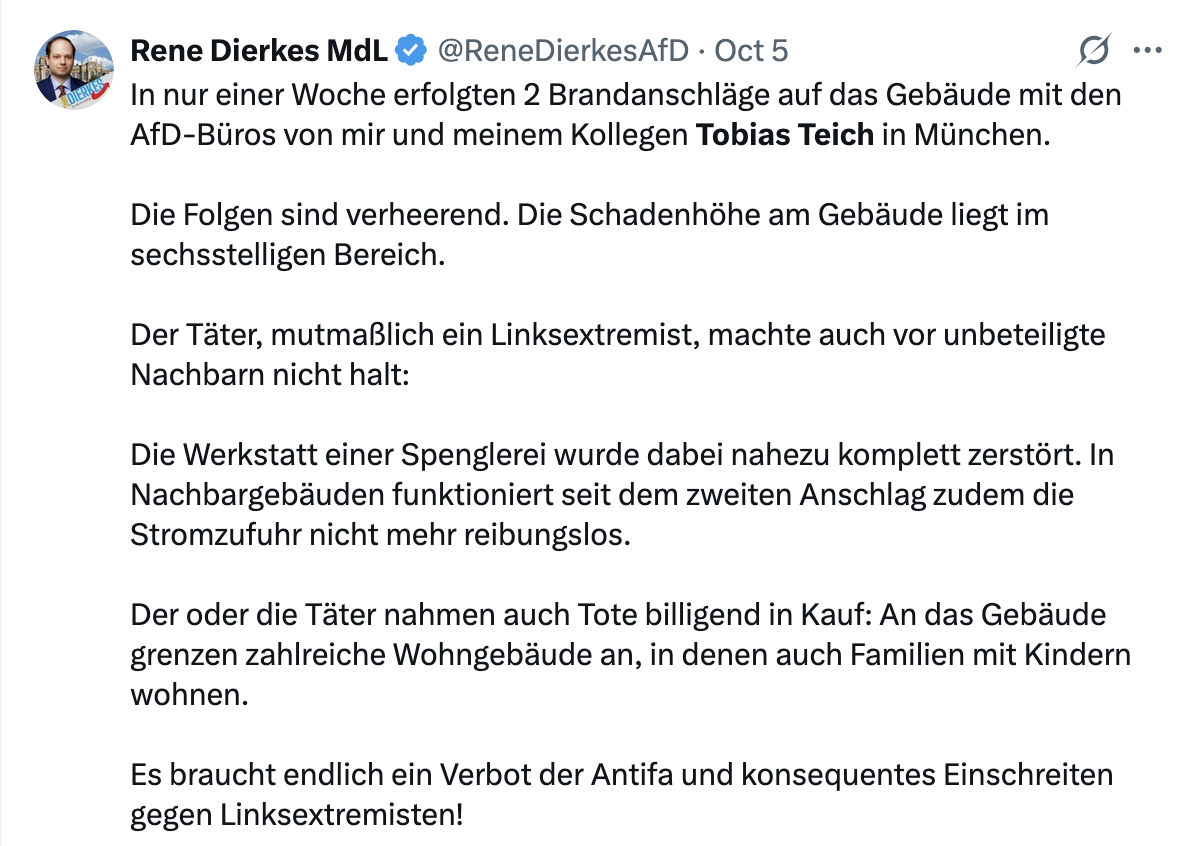This screenshot has width=1198, height=846.
Task: Open the @ReneDierkesAfD handle link
Action: (x=563, y=49)
